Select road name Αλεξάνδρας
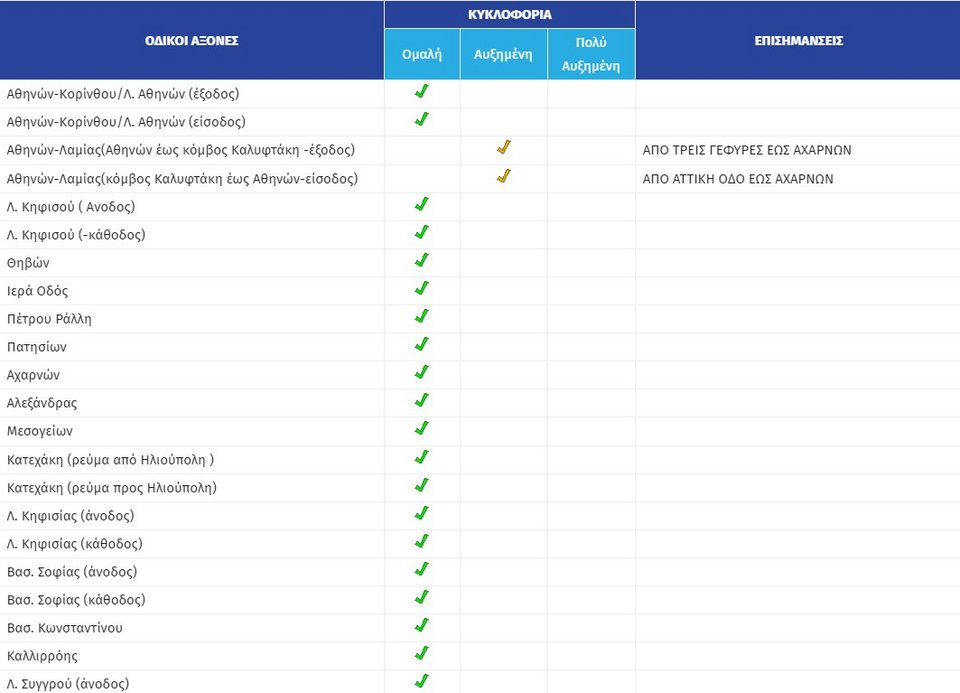The height and width of the screenshot is (693, 960). 42,403
